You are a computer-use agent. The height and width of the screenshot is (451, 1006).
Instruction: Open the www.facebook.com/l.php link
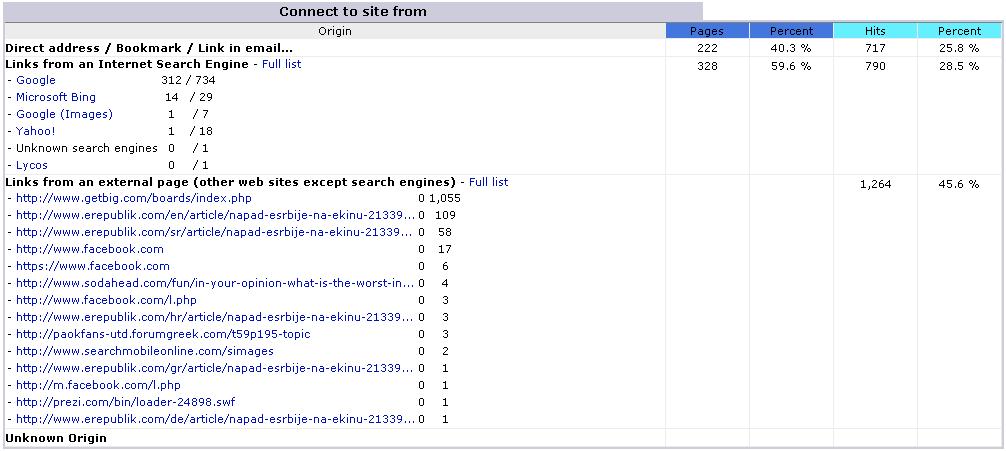[107, 300]
